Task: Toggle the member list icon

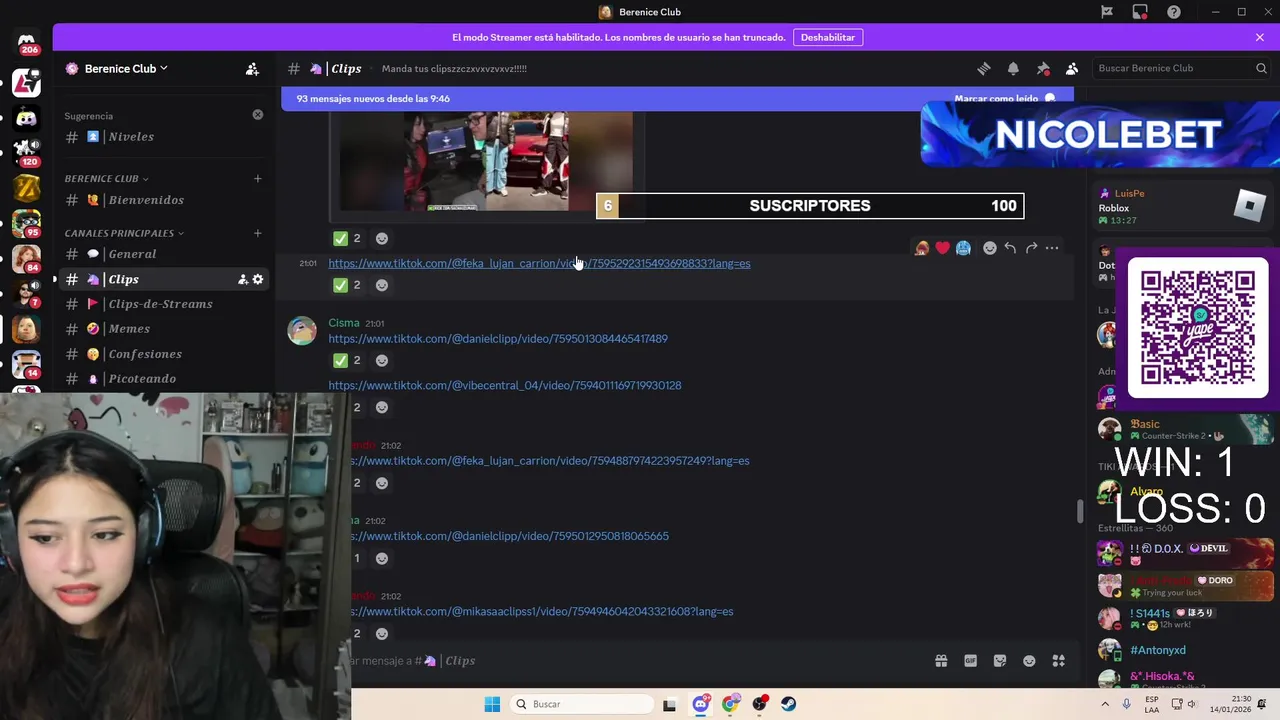Action: click(x=1072, y=68)
